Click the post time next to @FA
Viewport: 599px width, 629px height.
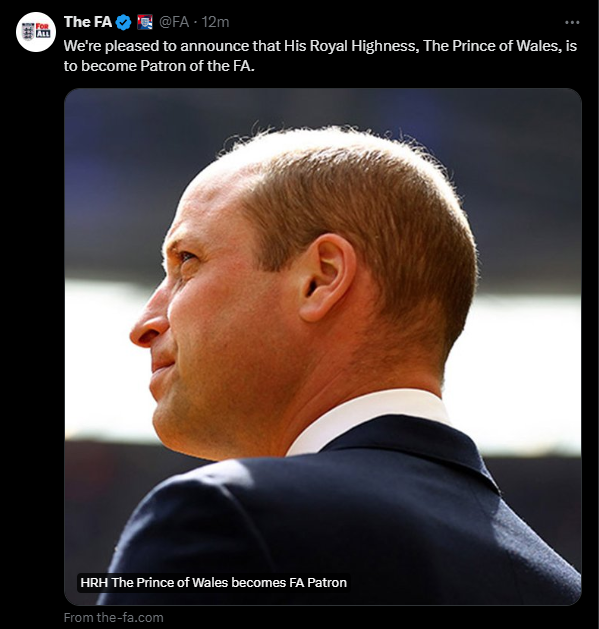(215, 22)
